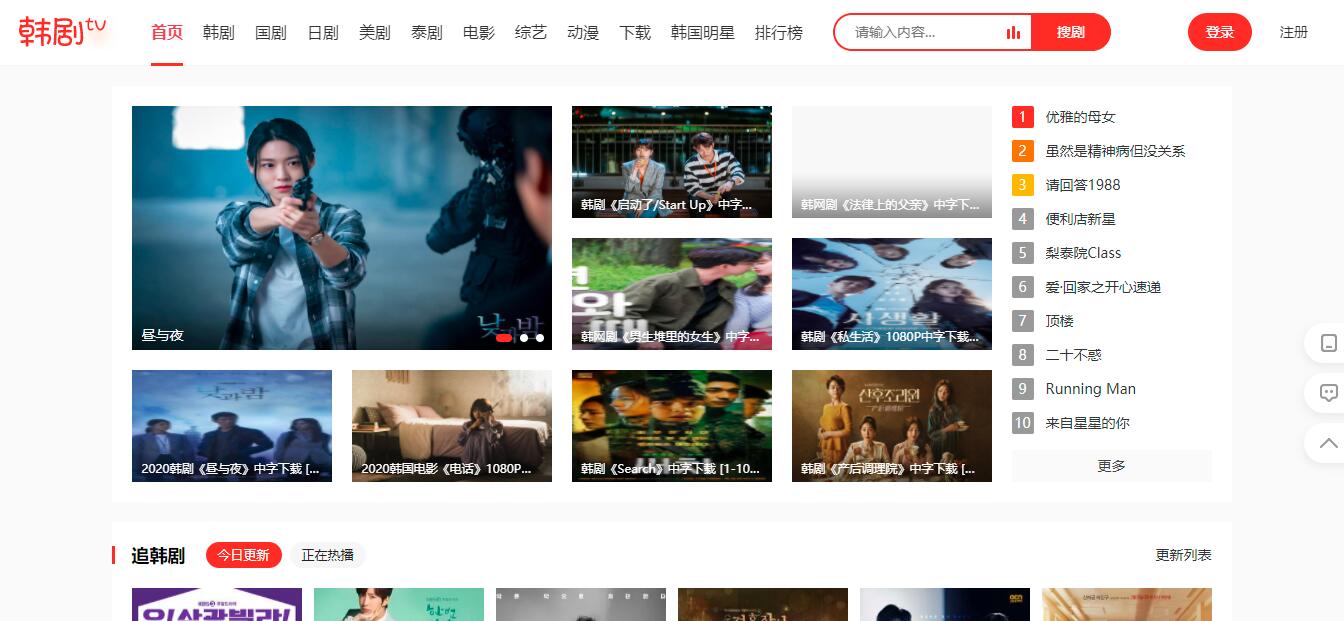Image resolution: width=1344 pixels, height=621 pixels.
Task: Click the back-to-top arrow icon
Action: pyautogui.click(x=1328, y=443)
